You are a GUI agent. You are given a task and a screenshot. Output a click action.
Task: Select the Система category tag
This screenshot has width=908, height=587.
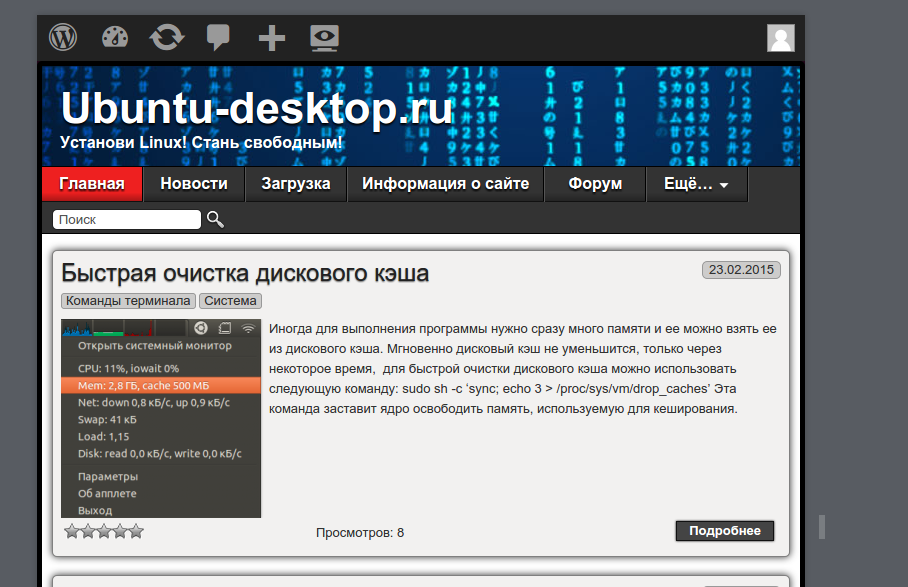(231, 301)
